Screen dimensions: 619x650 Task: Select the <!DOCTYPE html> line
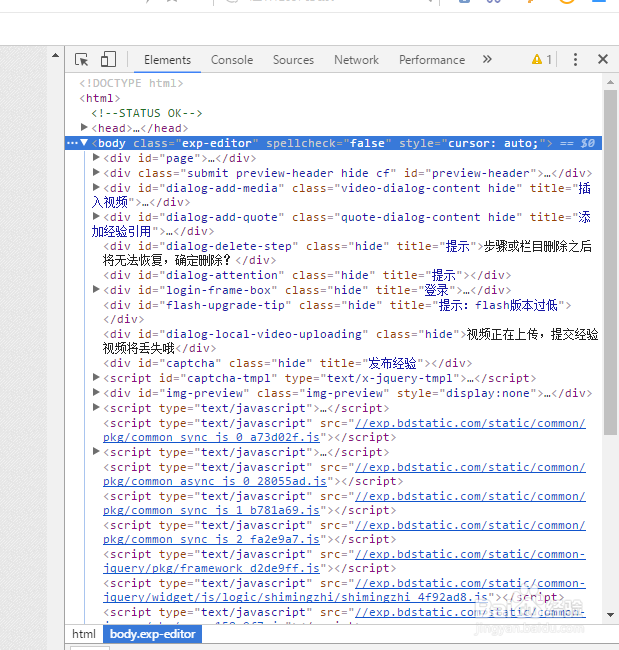(x=131, y=83)
